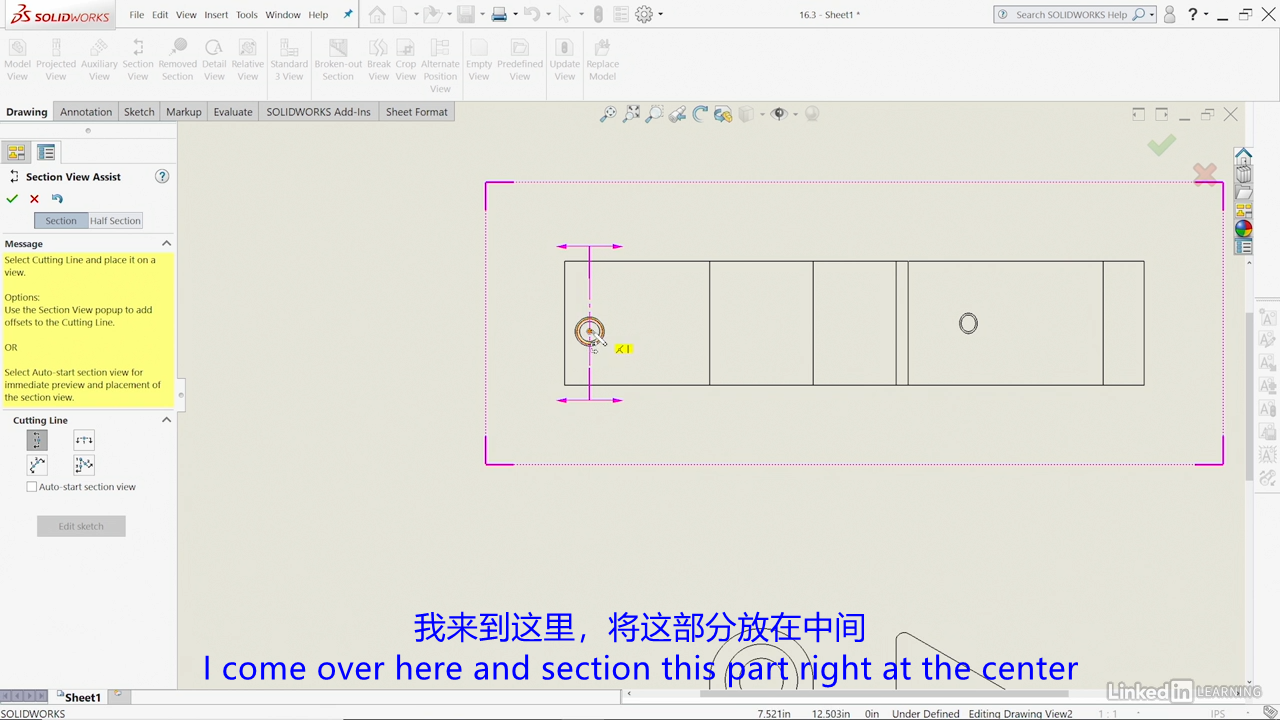
Task: Open the Options gear dropdown arrow
Action: coord(660,15)
